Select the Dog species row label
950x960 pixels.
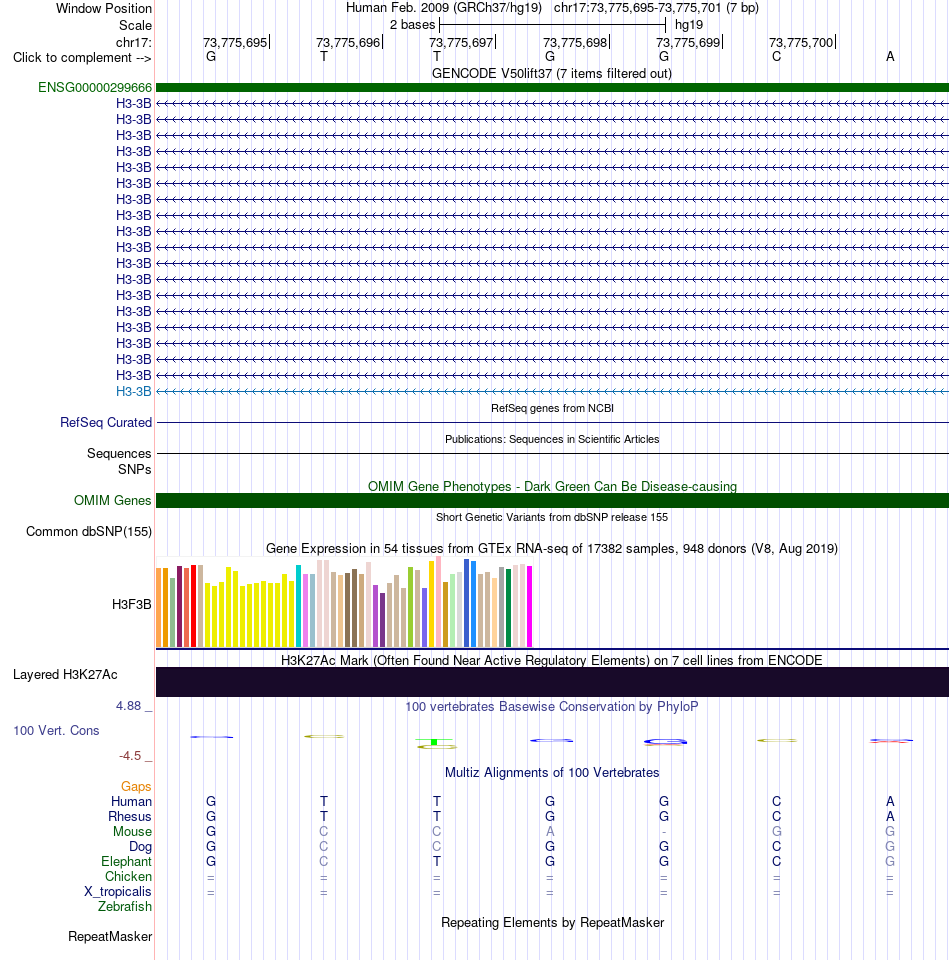click(140, 846)
